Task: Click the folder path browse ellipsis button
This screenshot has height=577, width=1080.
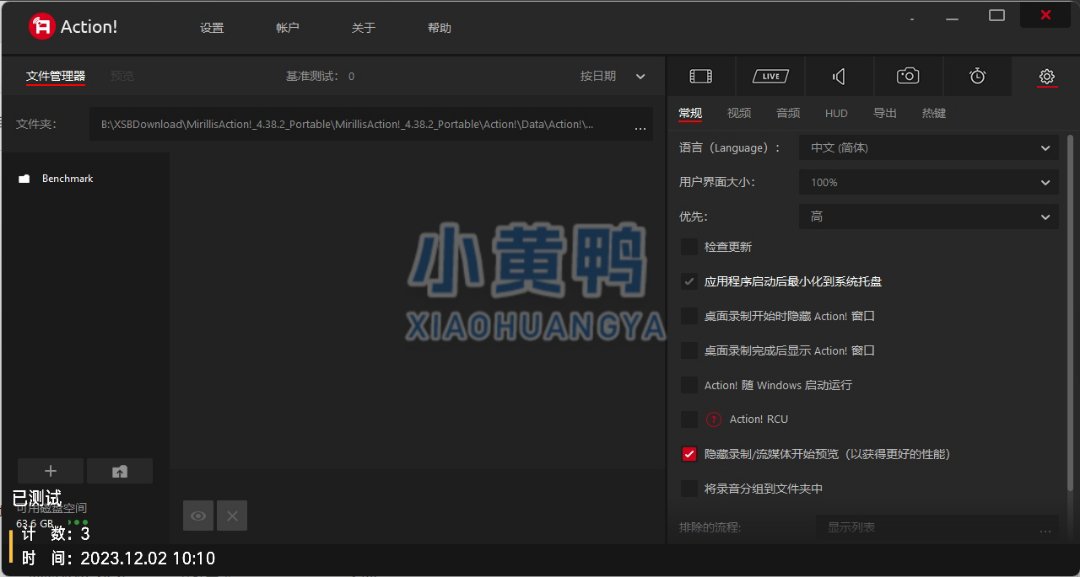Action: [x=640, y=126]
